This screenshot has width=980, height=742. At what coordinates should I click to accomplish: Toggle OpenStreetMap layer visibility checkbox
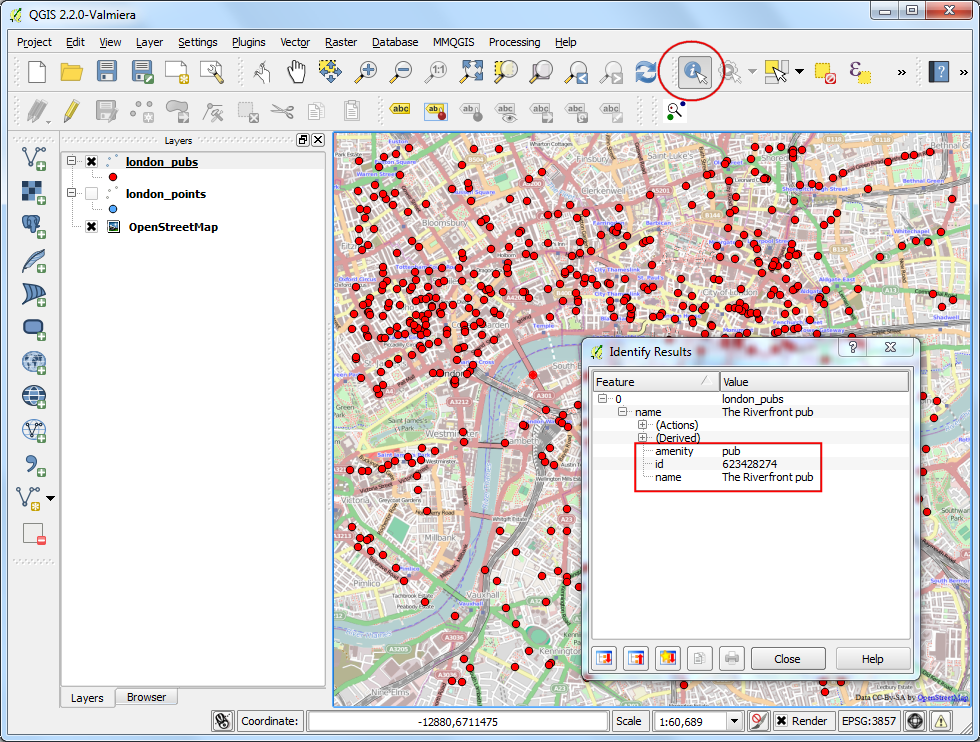point(91,226)
